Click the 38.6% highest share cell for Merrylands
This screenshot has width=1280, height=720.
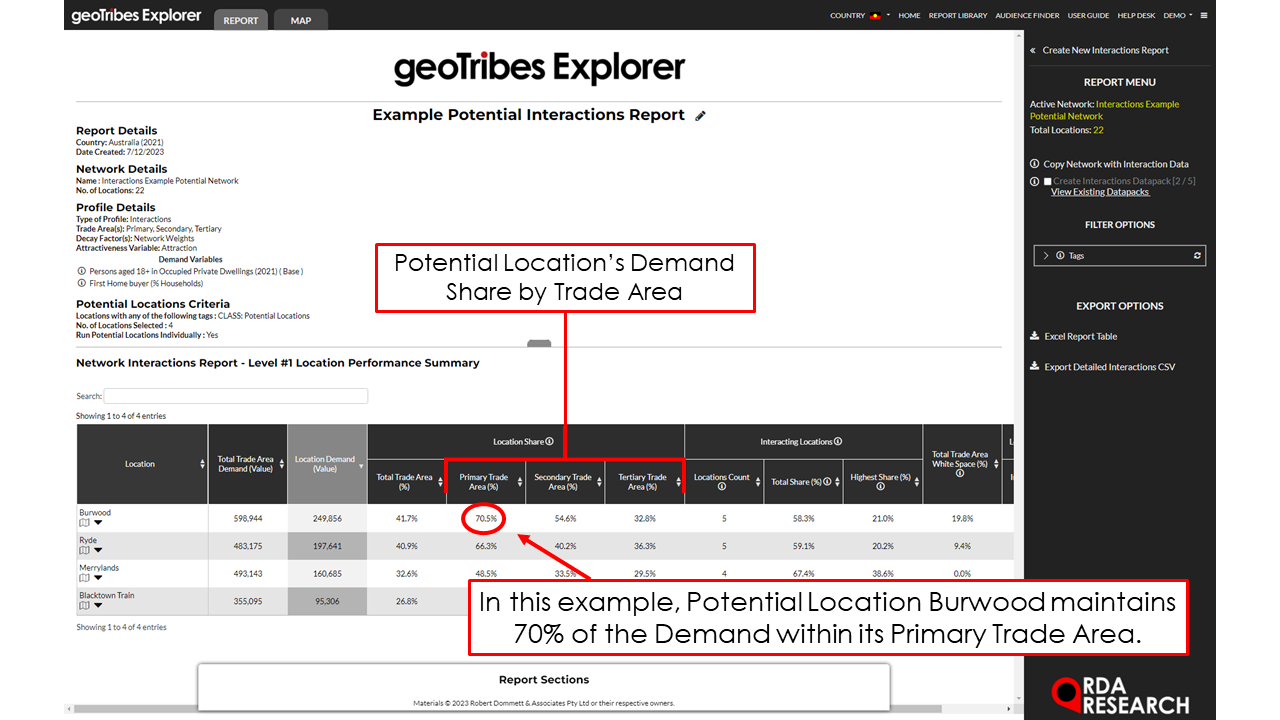pos(883,573)
